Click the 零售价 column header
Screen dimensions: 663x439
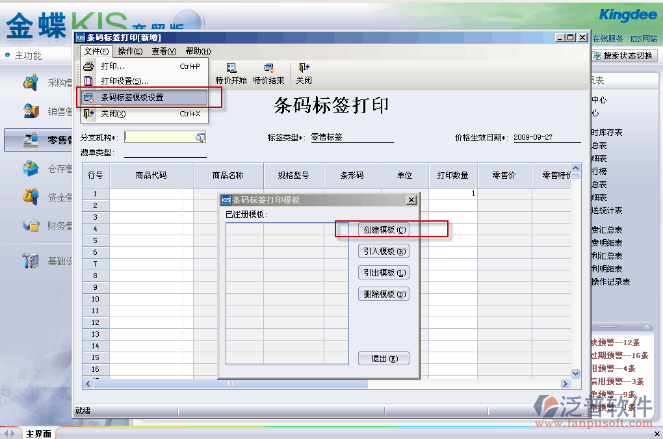pos(504,175)
